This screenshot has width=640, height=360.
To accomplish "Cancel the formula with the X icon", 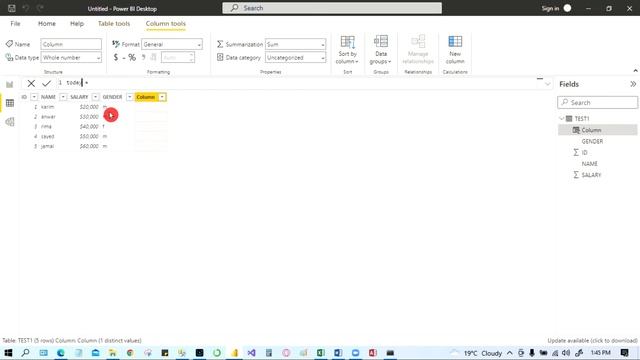I will (31, 83).
